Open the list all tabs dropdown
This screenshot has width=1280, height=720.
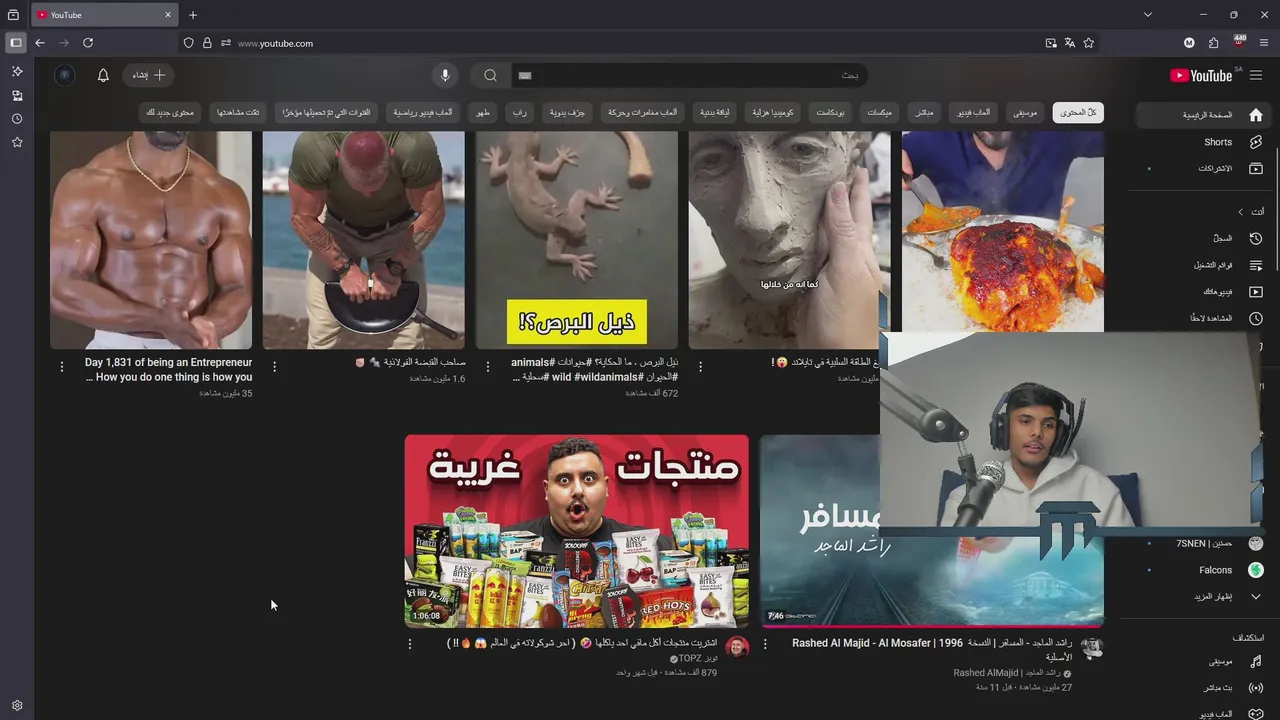coord(1148,15)
